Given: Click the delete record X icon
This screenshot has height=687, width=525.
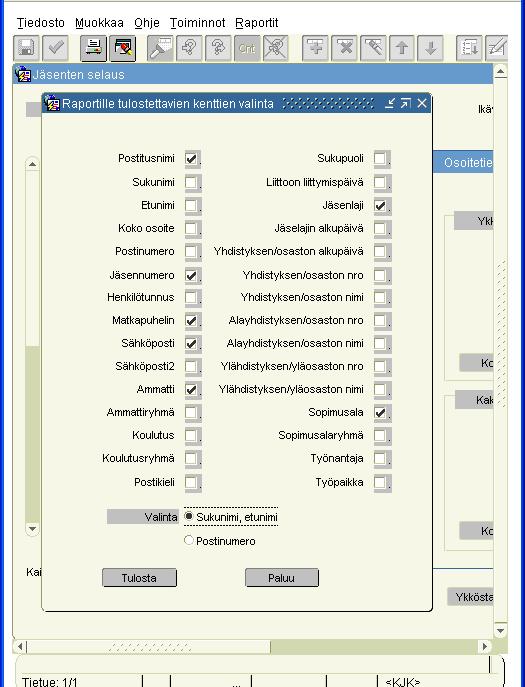Looking at the screenshot, I should click(x=344, y=47).
